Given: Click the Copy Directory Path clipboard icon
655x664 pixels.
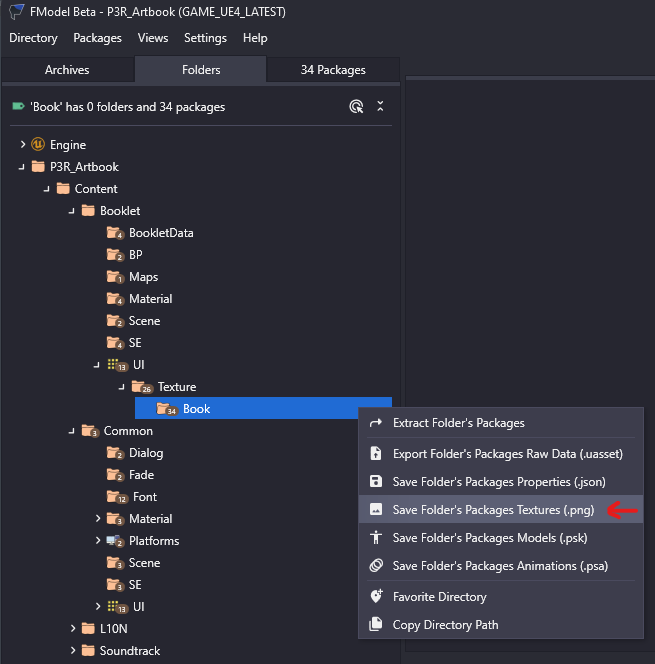Looking at the screenshot, I should (376, 625).
